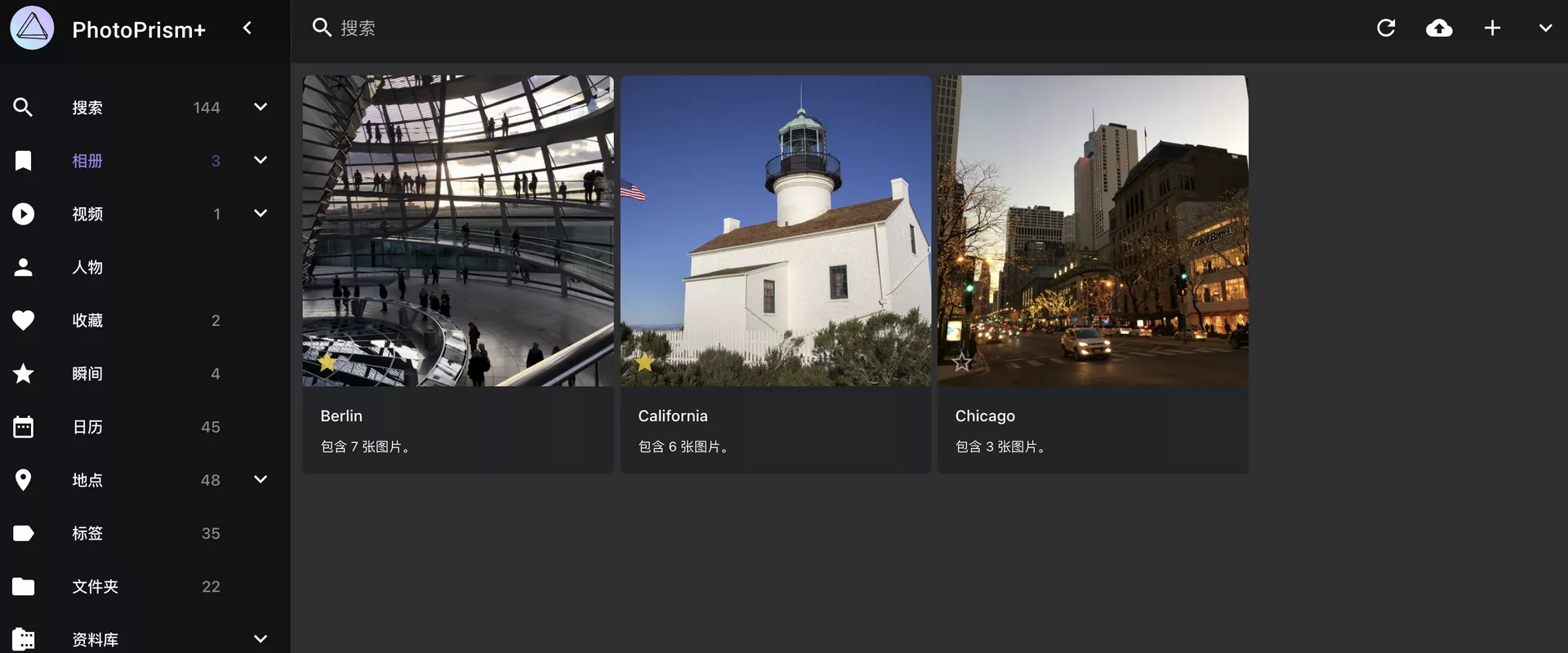
Task: Click the 人物 person icon
Action: (24, 268)
